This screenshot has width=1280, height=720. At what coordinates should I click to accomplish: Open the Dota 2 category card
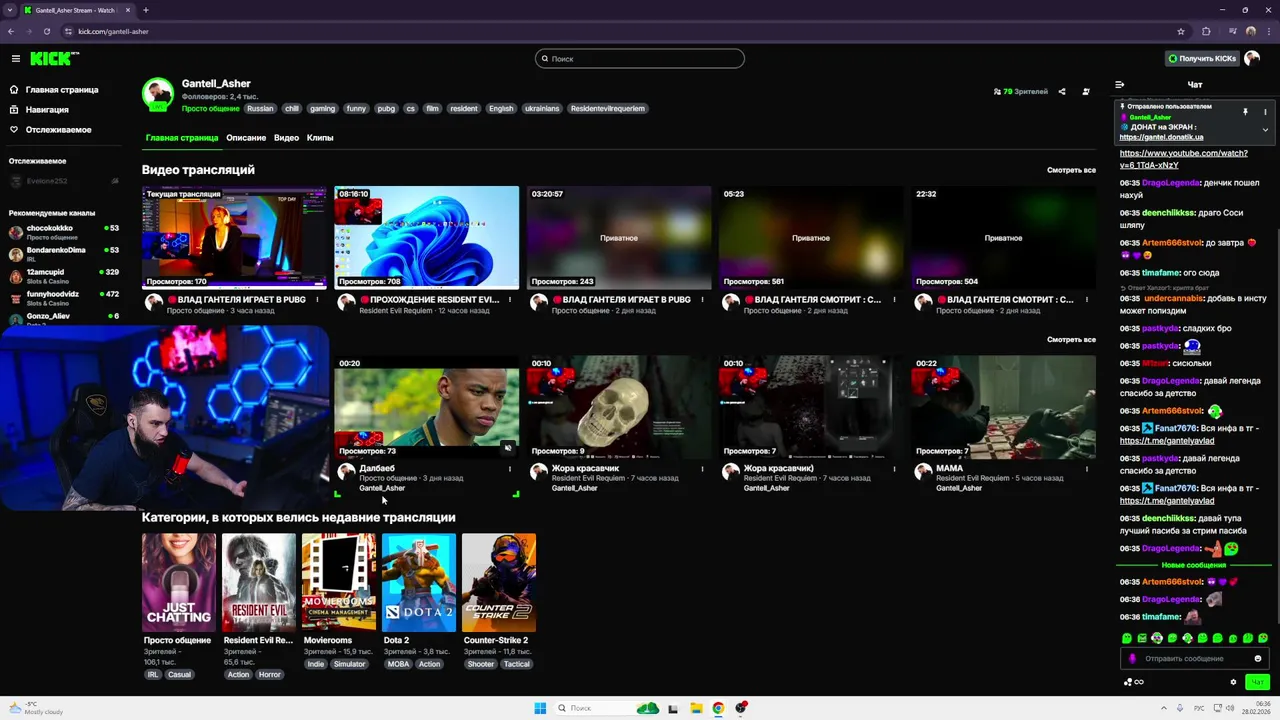(419, 582)
